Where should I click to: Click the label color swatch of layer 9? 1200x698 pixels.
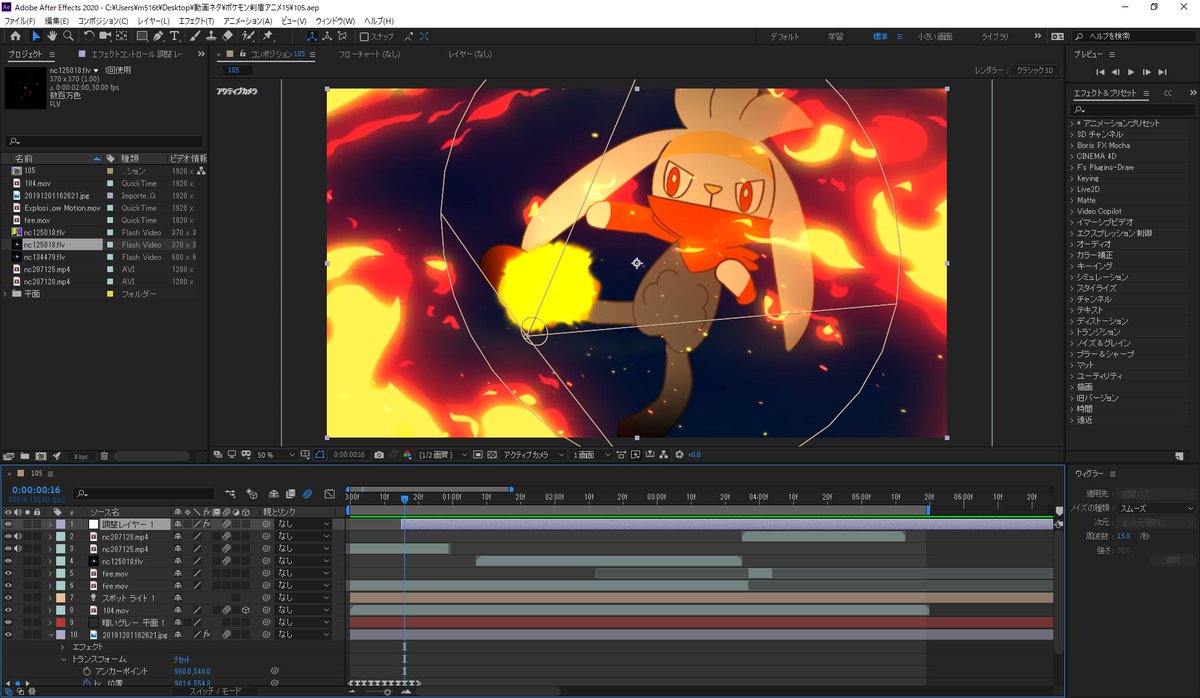[x=59, y=622]
